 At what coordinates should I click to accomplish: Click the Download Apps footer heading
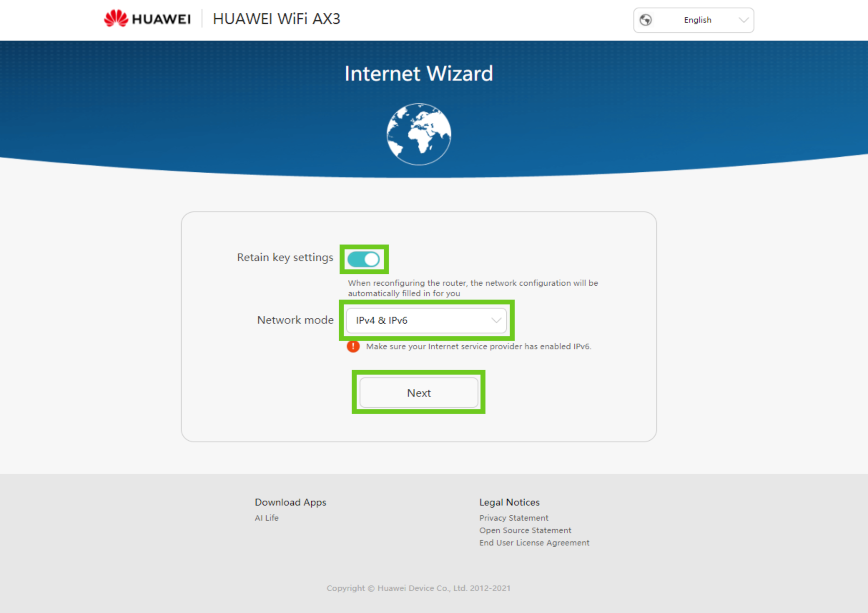coord(290,502)
